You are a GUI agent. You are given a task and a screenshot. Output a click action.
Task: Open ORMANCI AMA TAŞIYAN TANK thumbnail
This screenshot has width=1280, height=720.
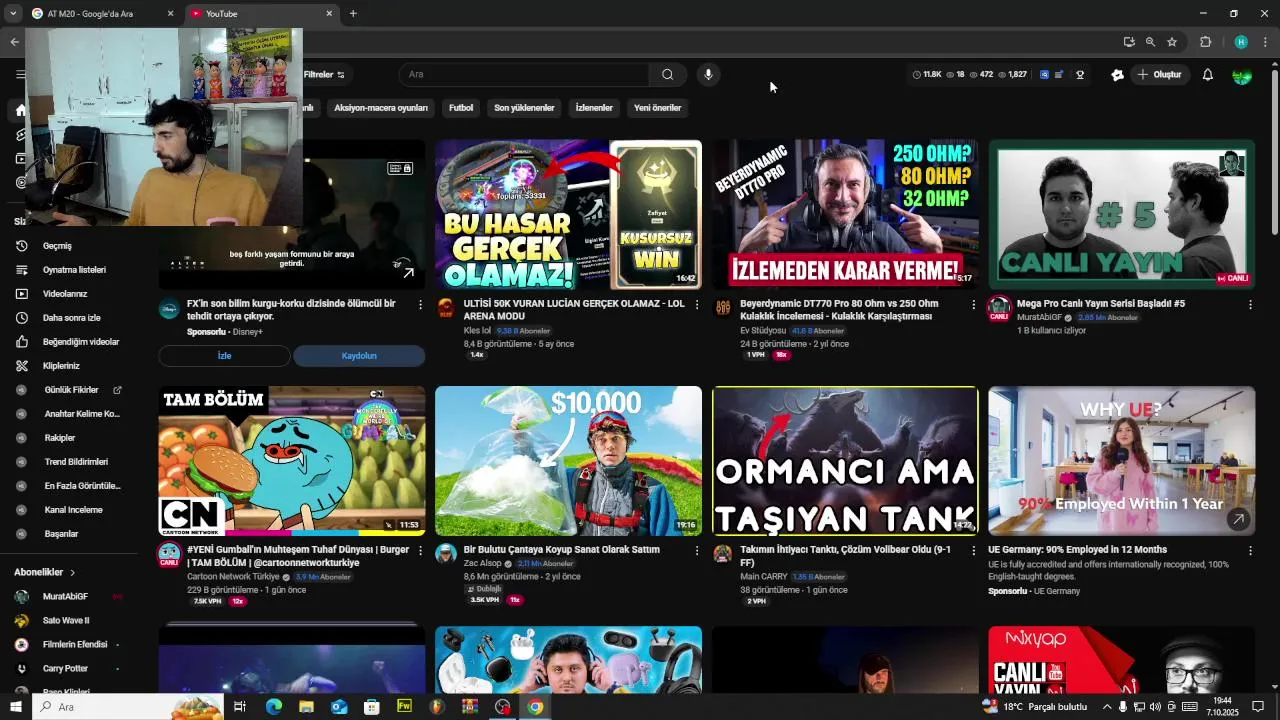coord(845,461)
